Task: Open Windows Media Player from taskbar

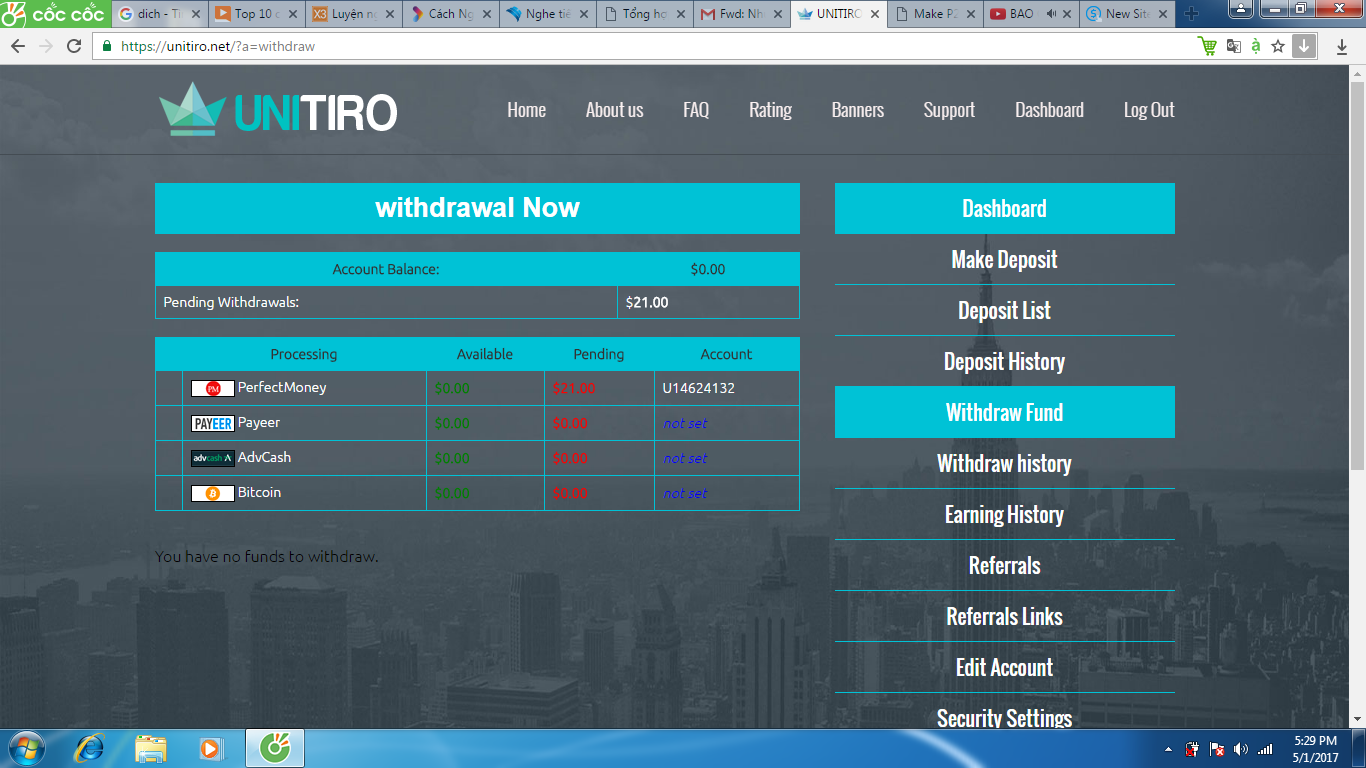Action: point(210,748)
